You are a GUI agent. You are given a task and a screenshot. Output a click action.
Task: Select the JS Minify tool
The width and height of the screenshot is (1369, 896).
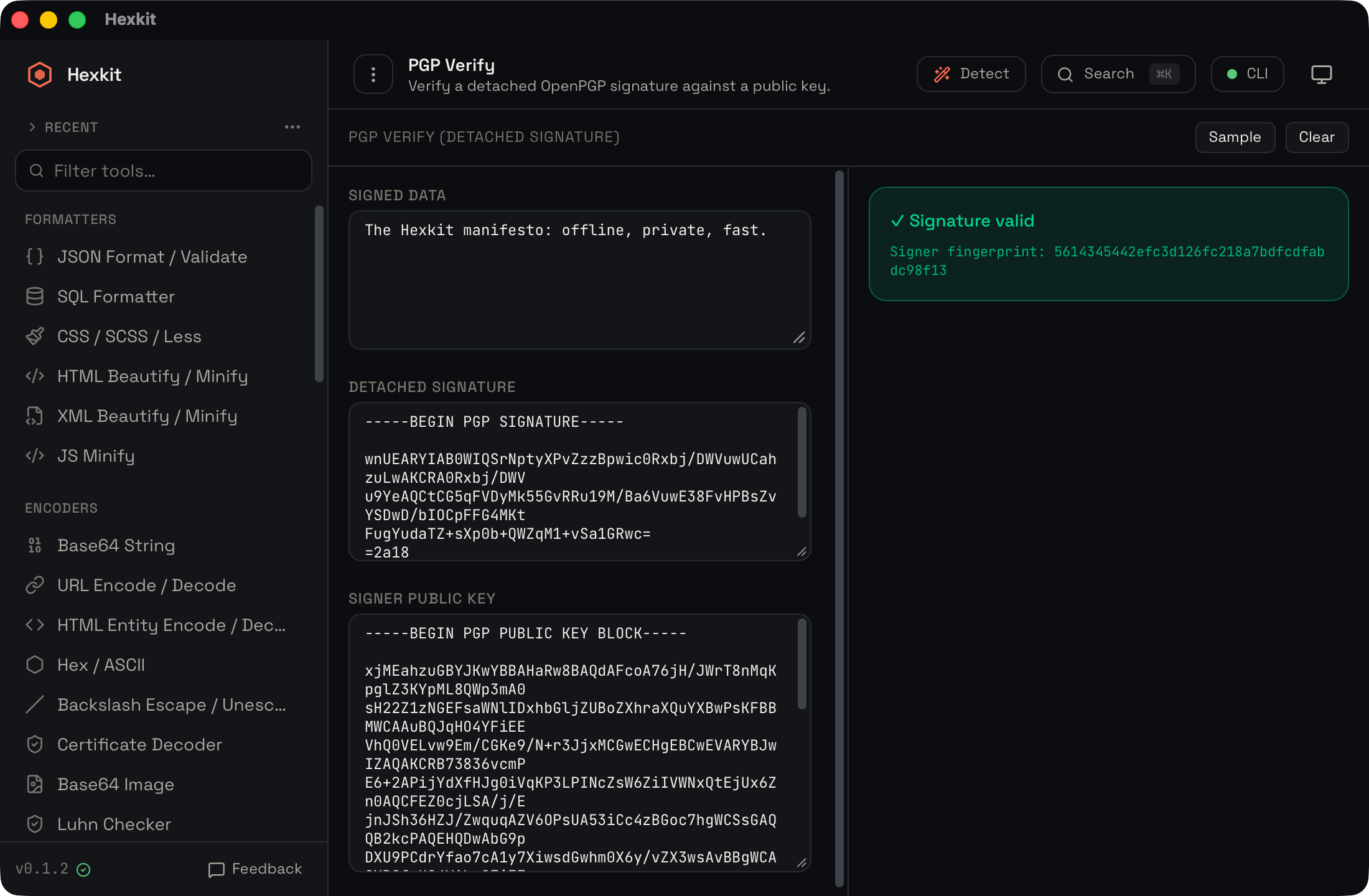point(163,455)
